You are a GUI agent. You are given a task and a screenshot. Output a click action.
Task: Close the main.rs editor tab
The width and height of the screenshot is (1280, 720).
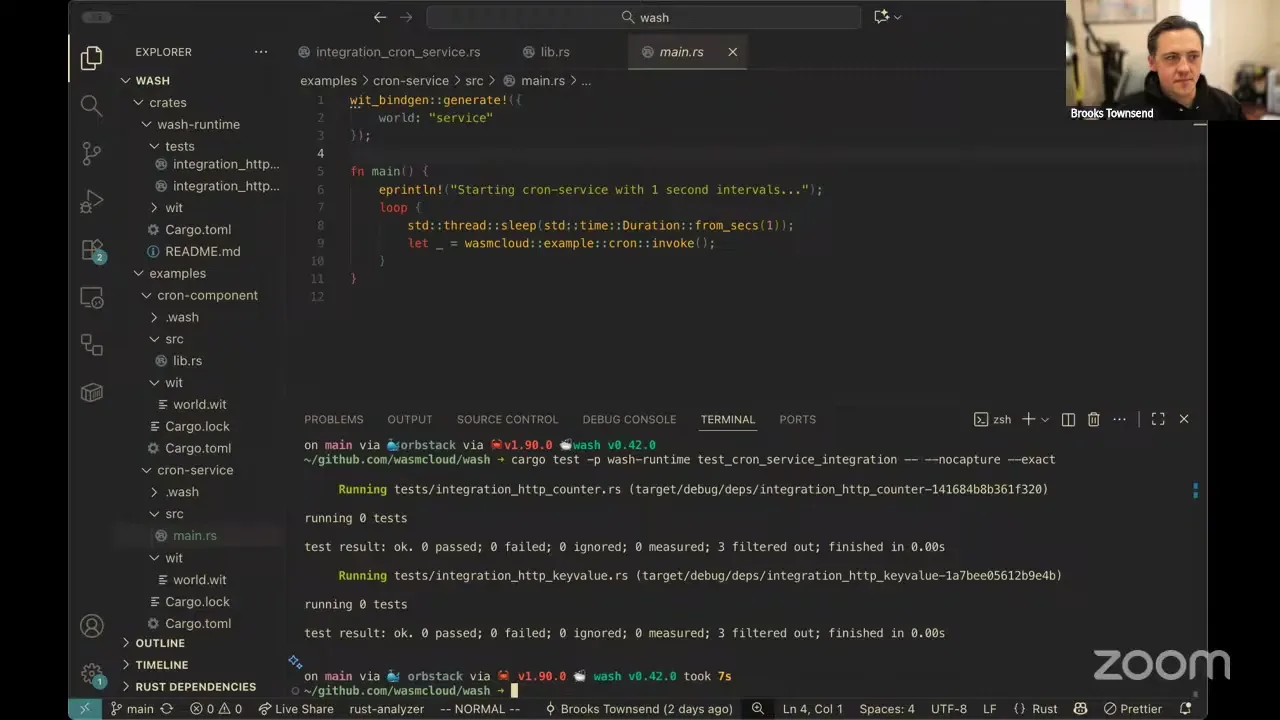732,52
